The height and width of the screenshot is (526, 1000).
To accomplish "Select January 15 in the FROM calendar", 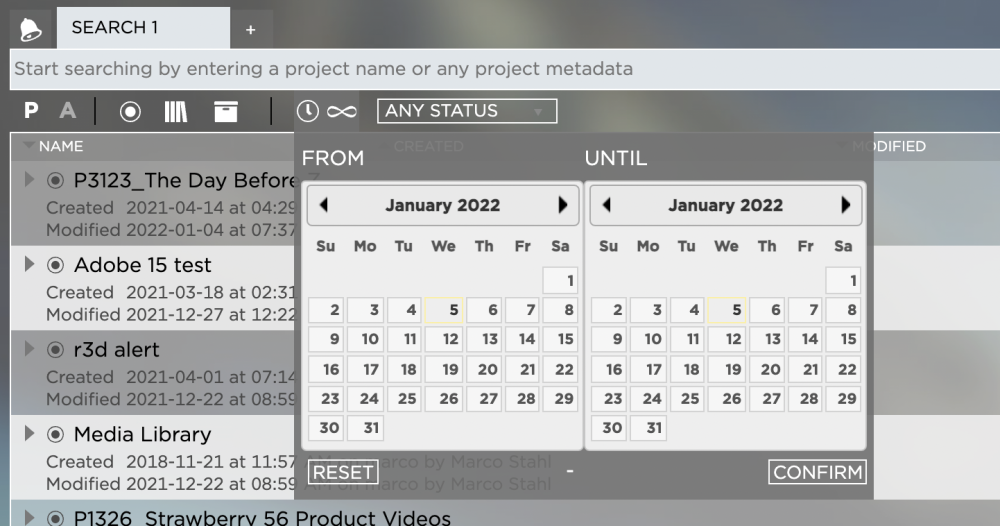I will (565, 339).
